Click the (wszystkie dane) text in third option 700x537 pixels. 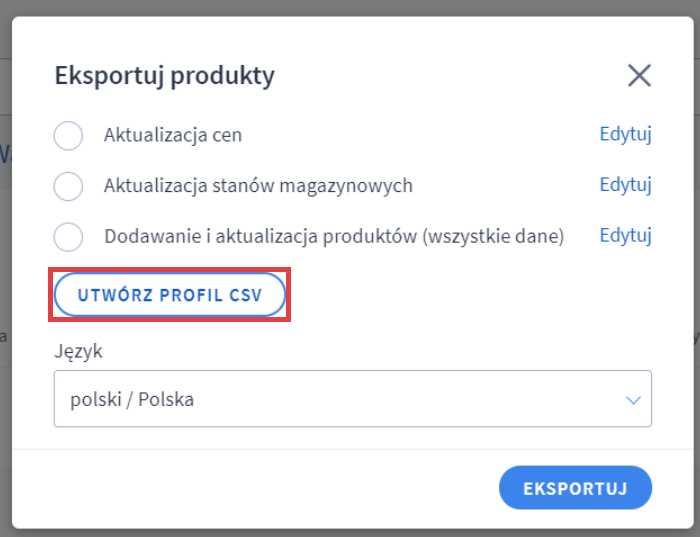[493, 237]
